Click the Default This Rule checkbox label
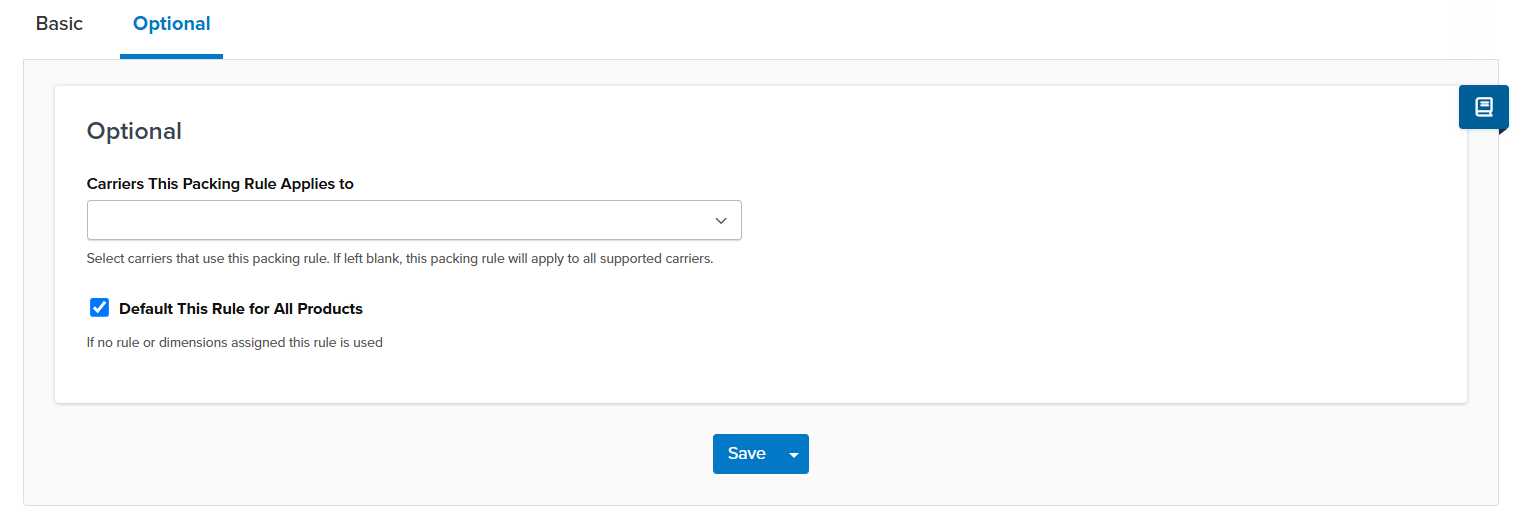This screenshot has width=1513, height=518. 240,309
